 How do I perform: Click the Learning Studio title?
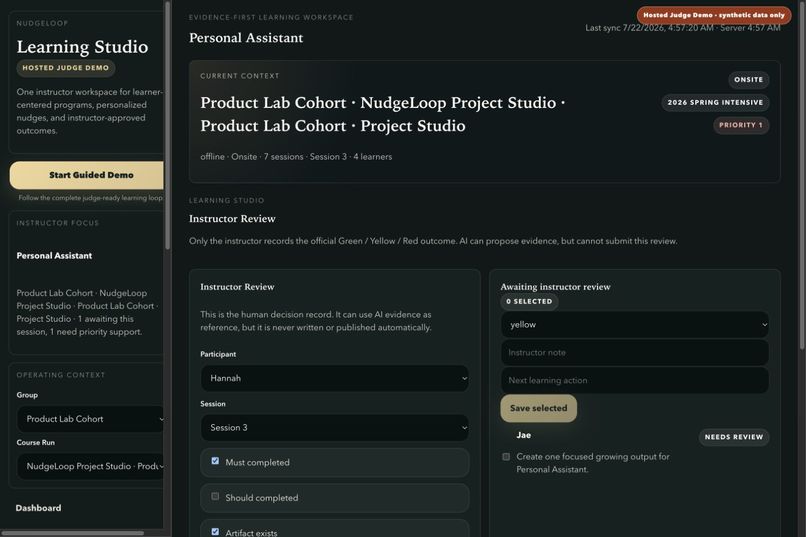pos(82,47)
